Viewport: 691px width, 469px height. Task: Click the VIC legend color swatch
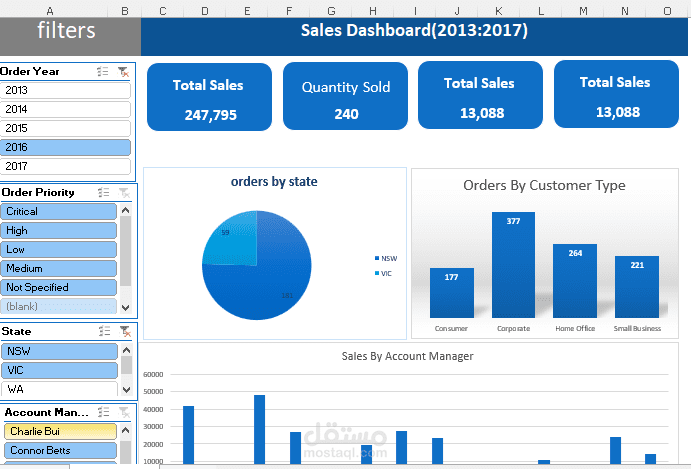pyautogui.click(x=376, y=273)
